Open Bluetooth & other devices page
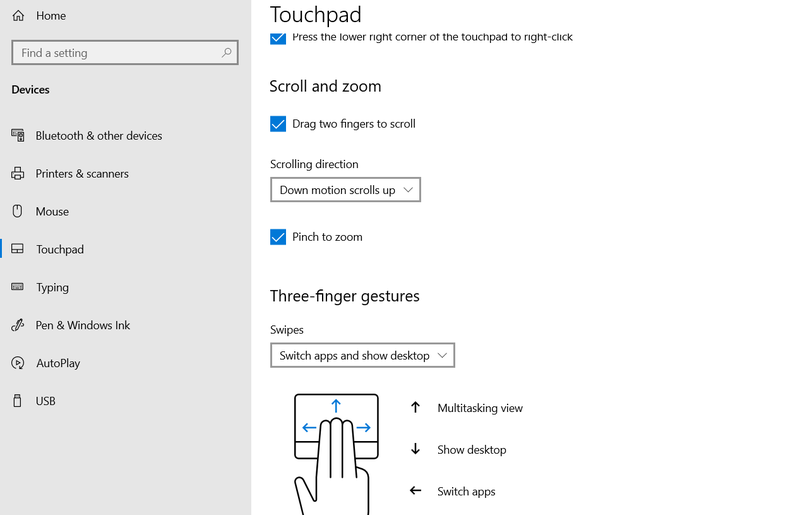 point(98,136)
